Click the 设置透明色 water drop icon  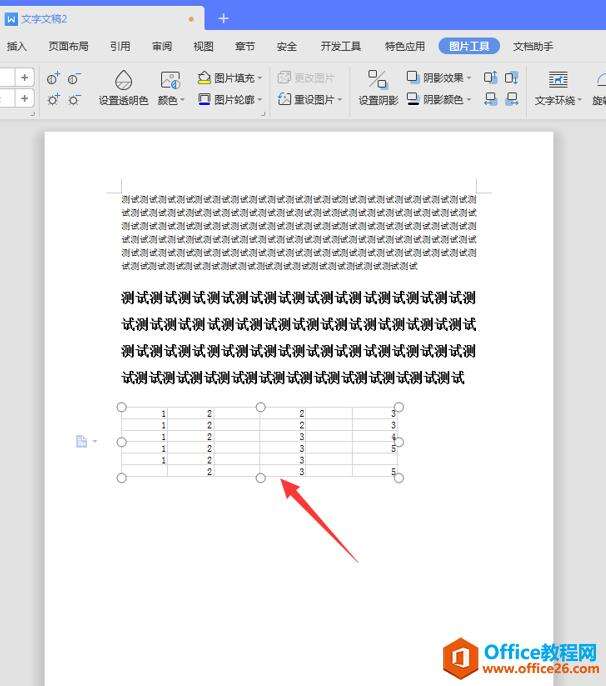[x=123, y=80]
